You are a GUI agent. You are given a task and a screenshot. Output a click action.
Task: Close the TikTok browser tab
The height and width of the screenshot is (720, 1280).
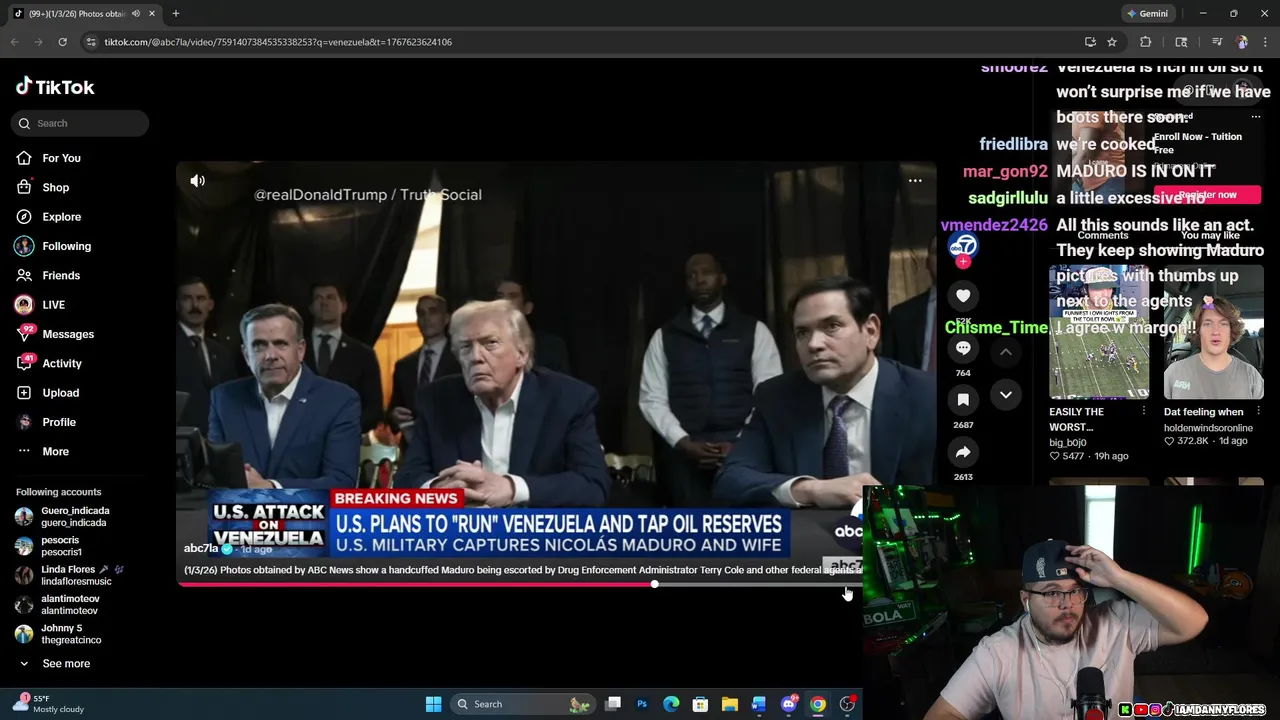(x=153, y=14)
